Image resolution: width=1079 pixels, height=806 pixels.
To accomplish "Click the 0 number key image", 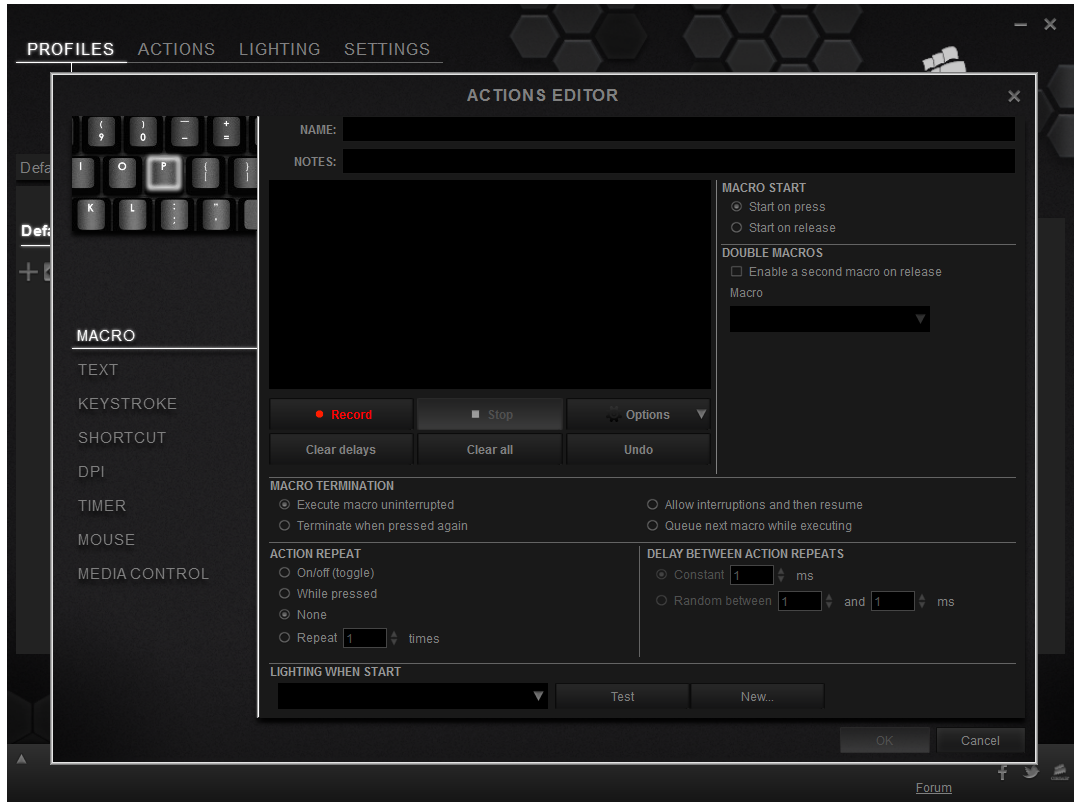I will (143, 131).
